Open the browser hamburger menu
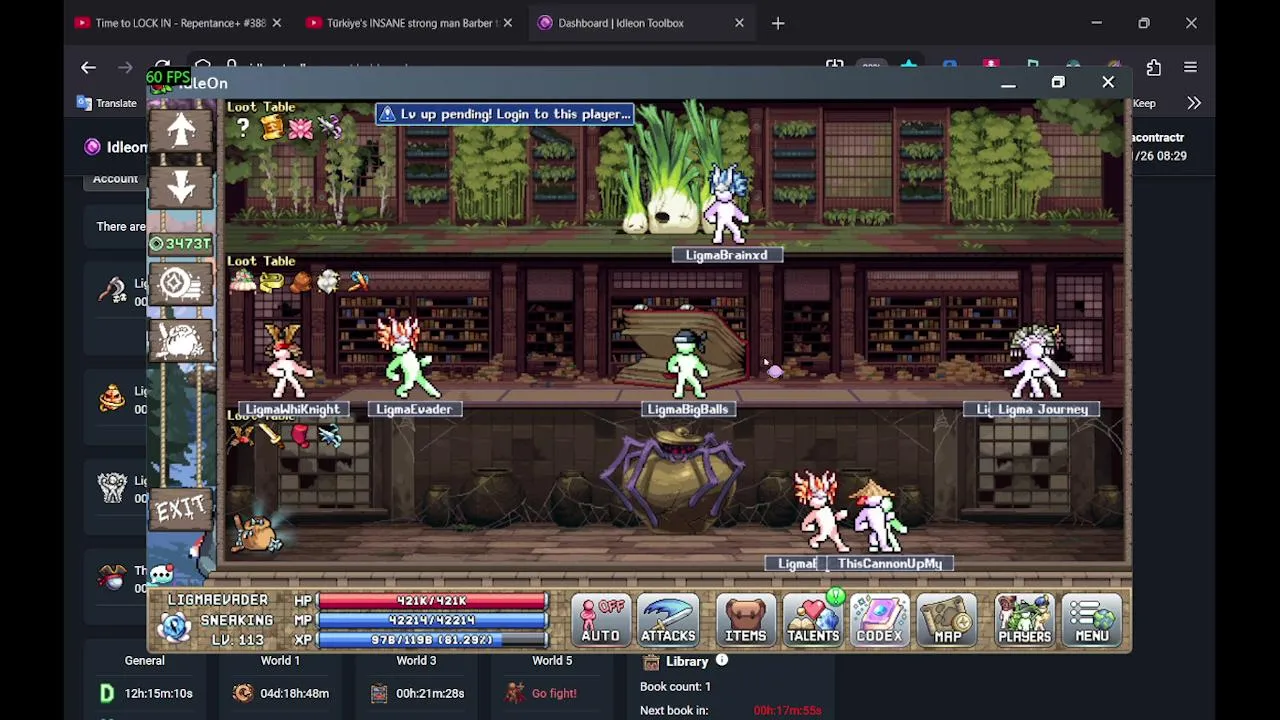 click(1190, 67)
